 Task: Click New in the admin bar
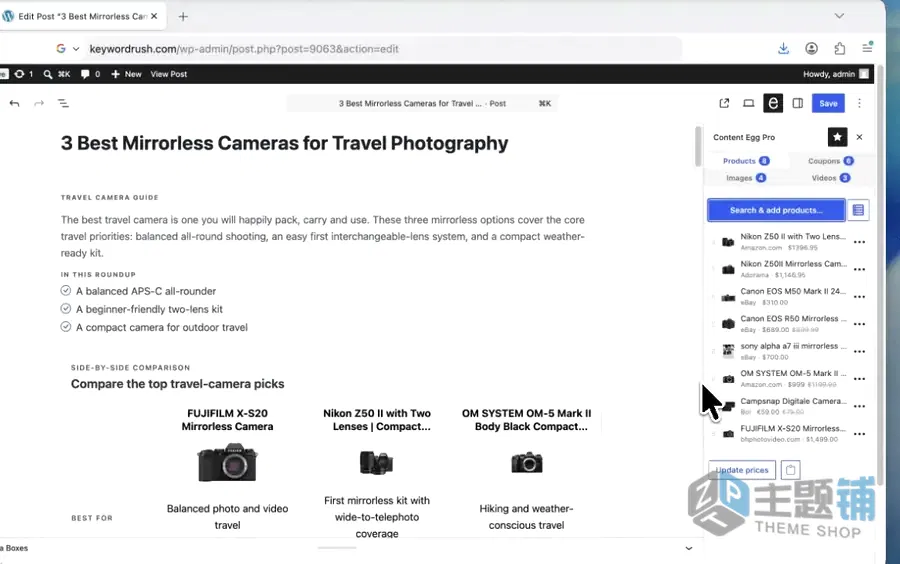point(126,74)
